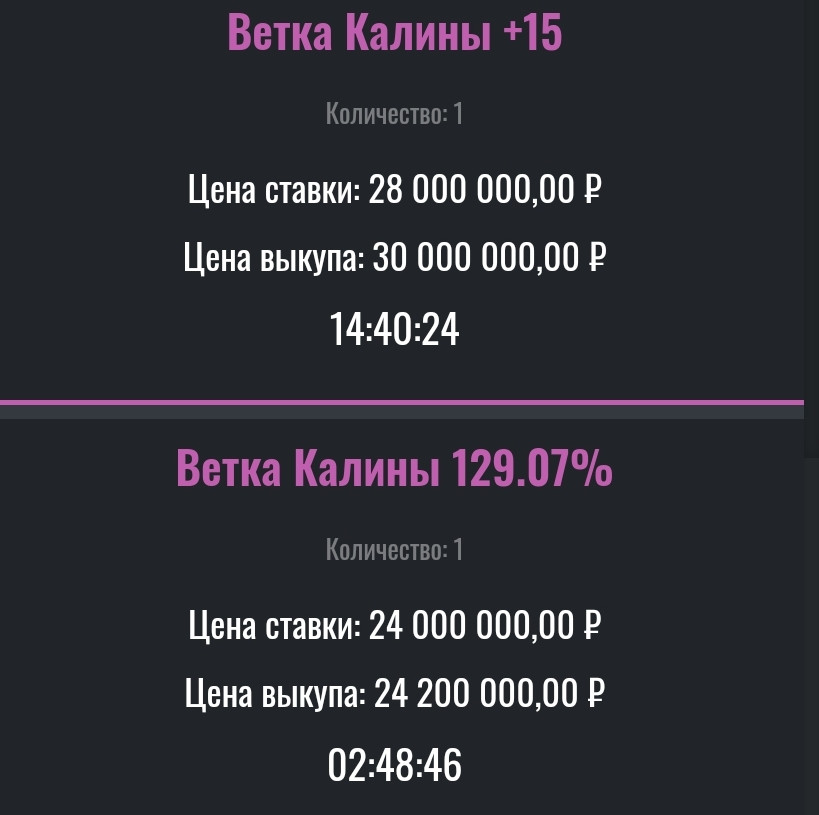Click the first lot's 'Цена ставки:' label
The image size is (819, 815).
[x=274, y=190]
